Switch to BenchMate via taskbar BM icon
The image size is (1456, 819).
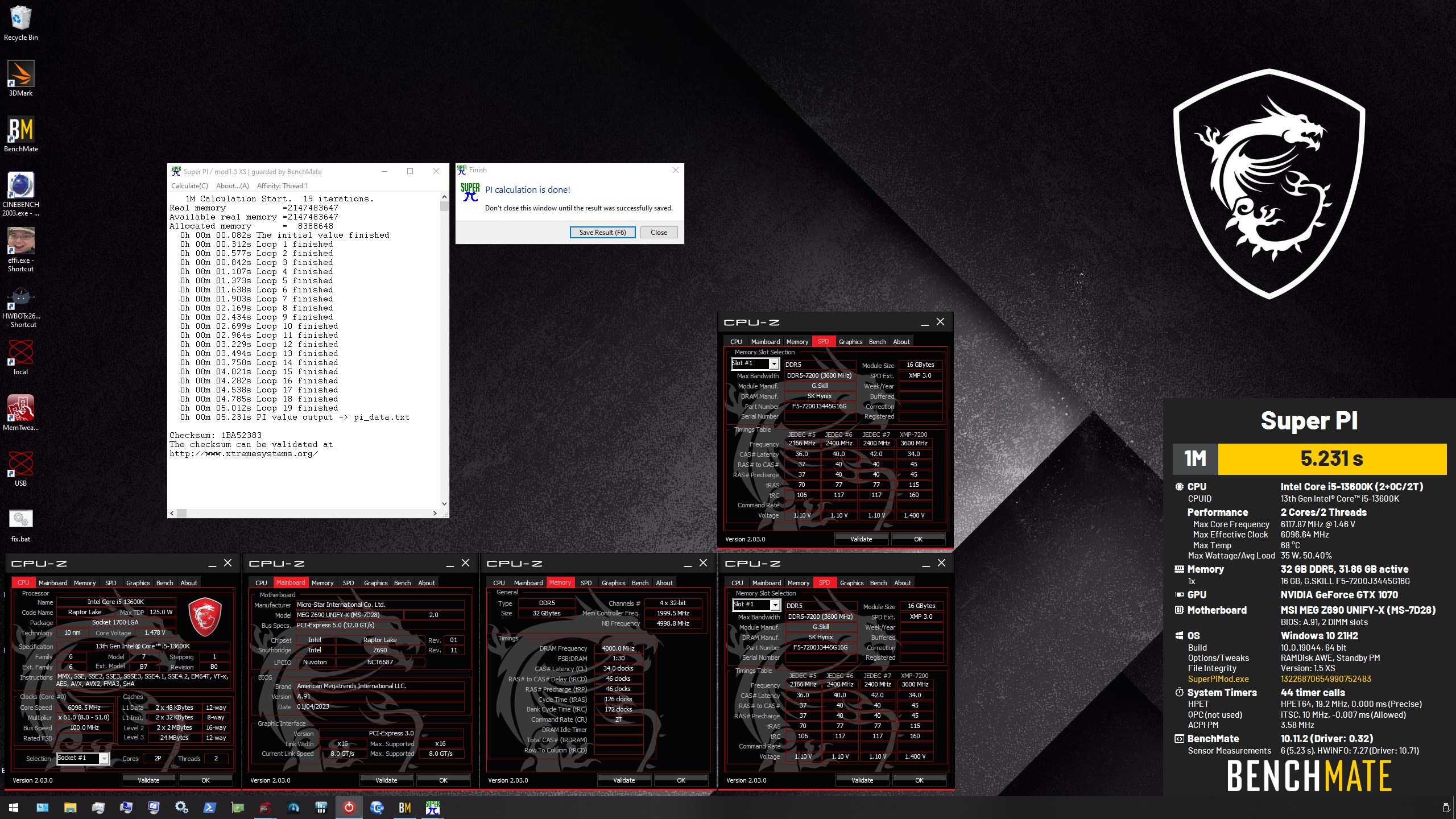pyautogui.click(x=405, y=808)
